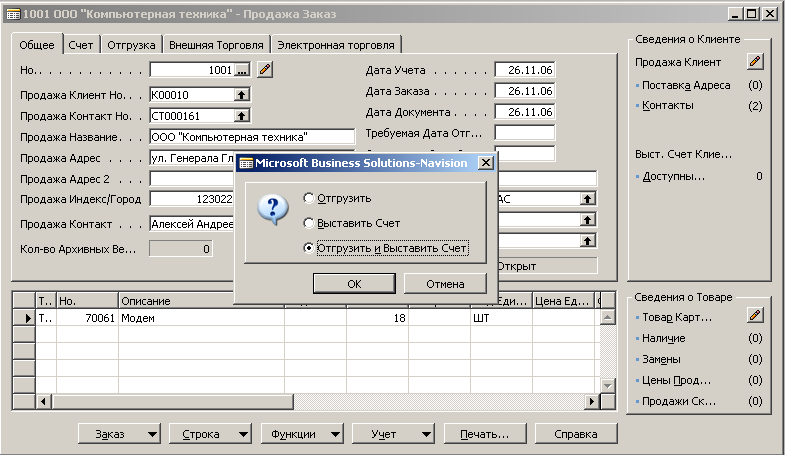Image resolution: width=785 pixels, height=455 pixels.
Task: Switch to the Электронная торговля tab
Action: 336,45
